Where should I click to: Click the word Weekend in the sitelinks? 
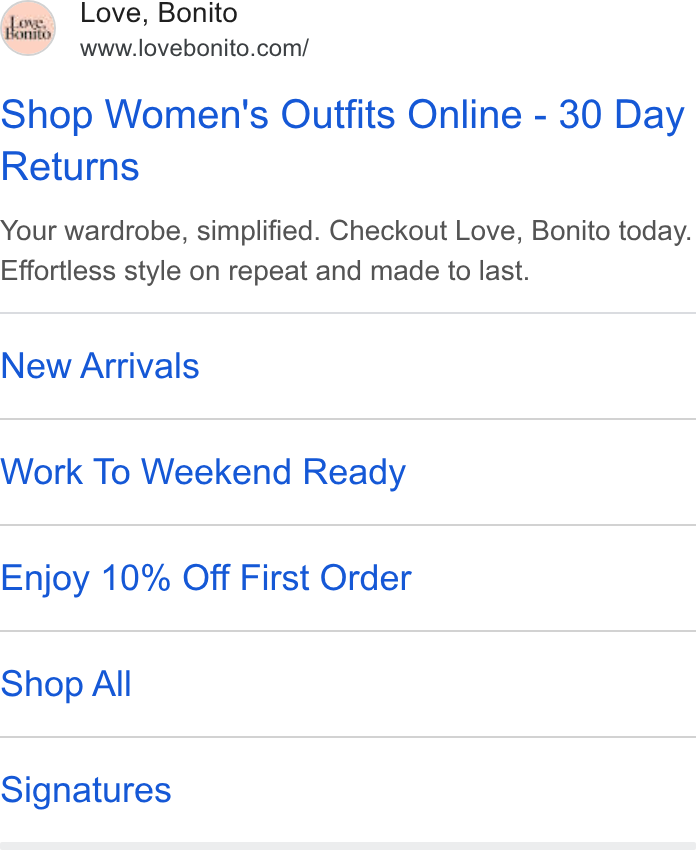(x=216, y=472)
